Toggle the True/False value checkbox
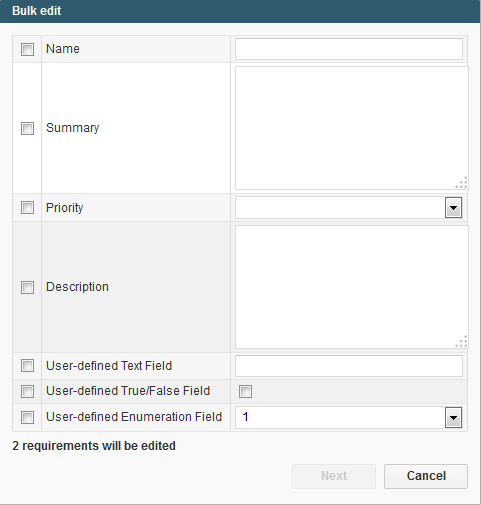 [x=245, y=391]
